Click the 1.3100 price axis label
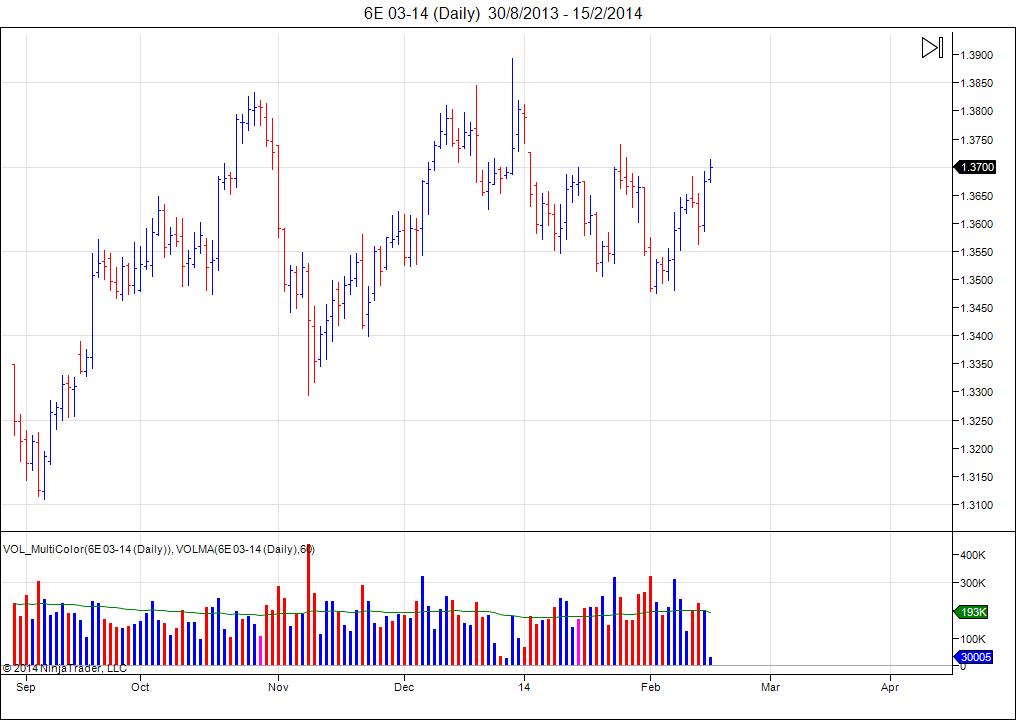The height and width of the screenshot is (720, 1016). coord(976,505)
